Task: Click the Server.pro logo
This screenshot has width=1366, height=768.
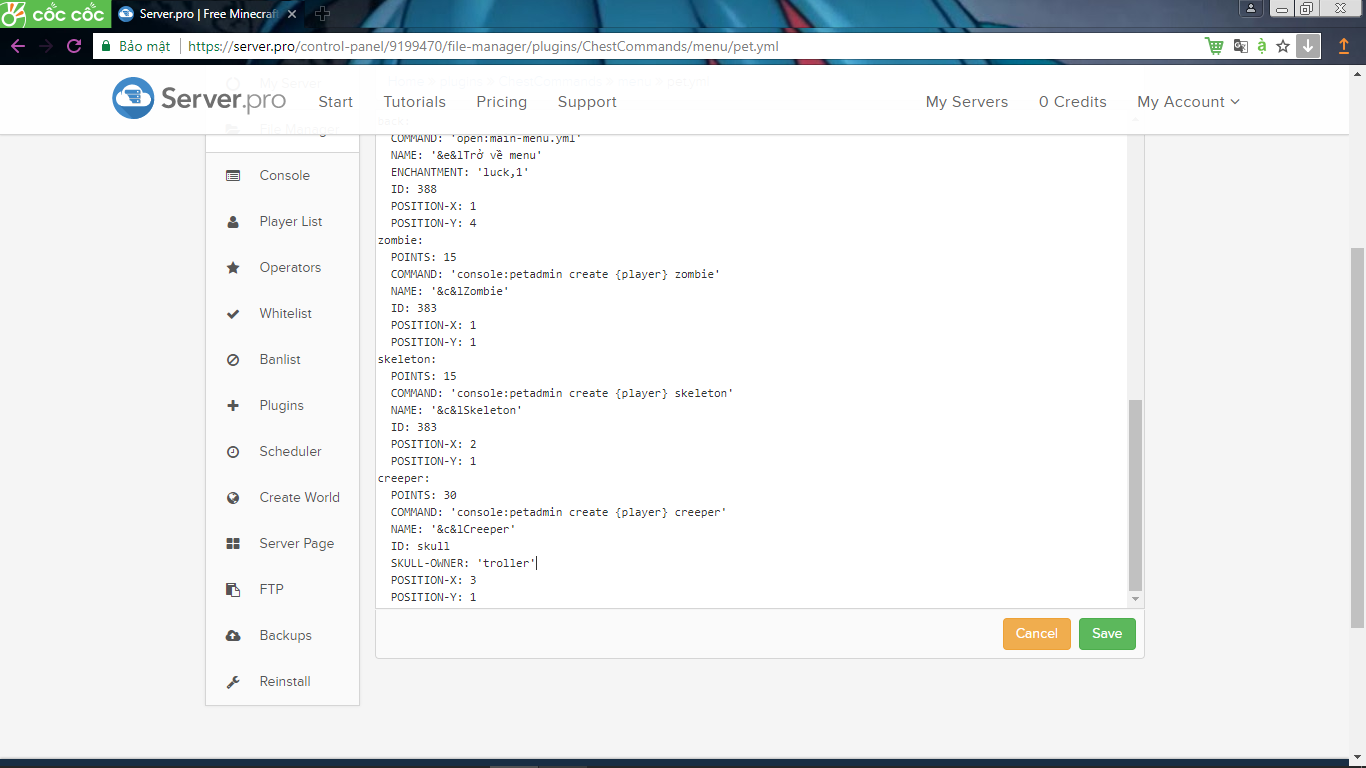Action: coord(199,99)
